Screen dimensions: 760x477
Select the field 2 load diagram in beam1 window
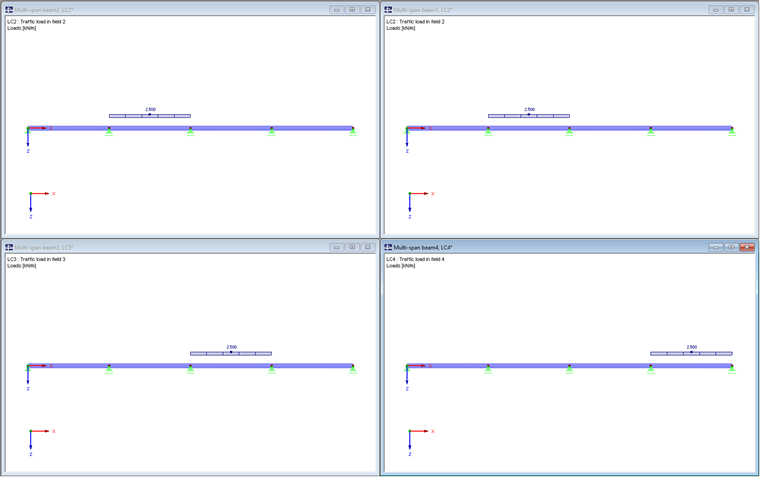click(x=529, y=116)
